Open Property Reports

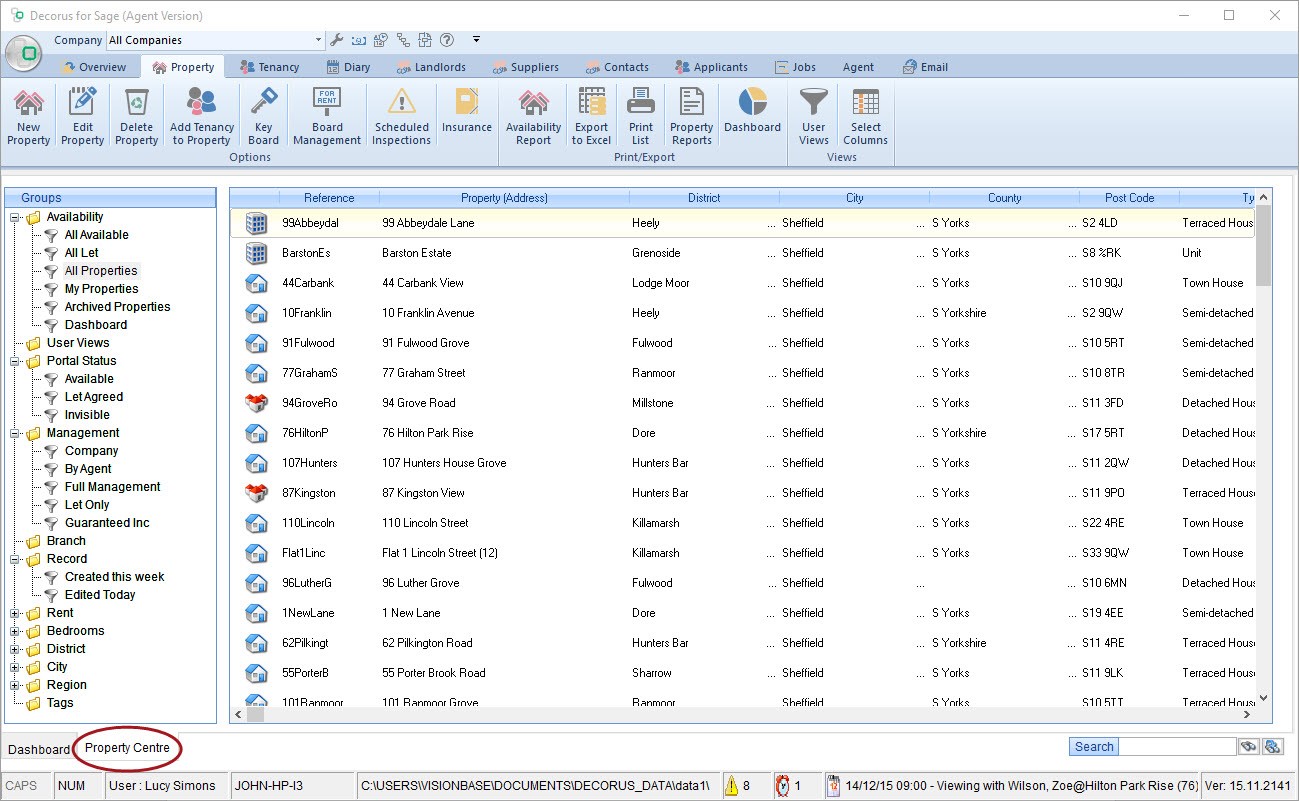pos(692,117)
